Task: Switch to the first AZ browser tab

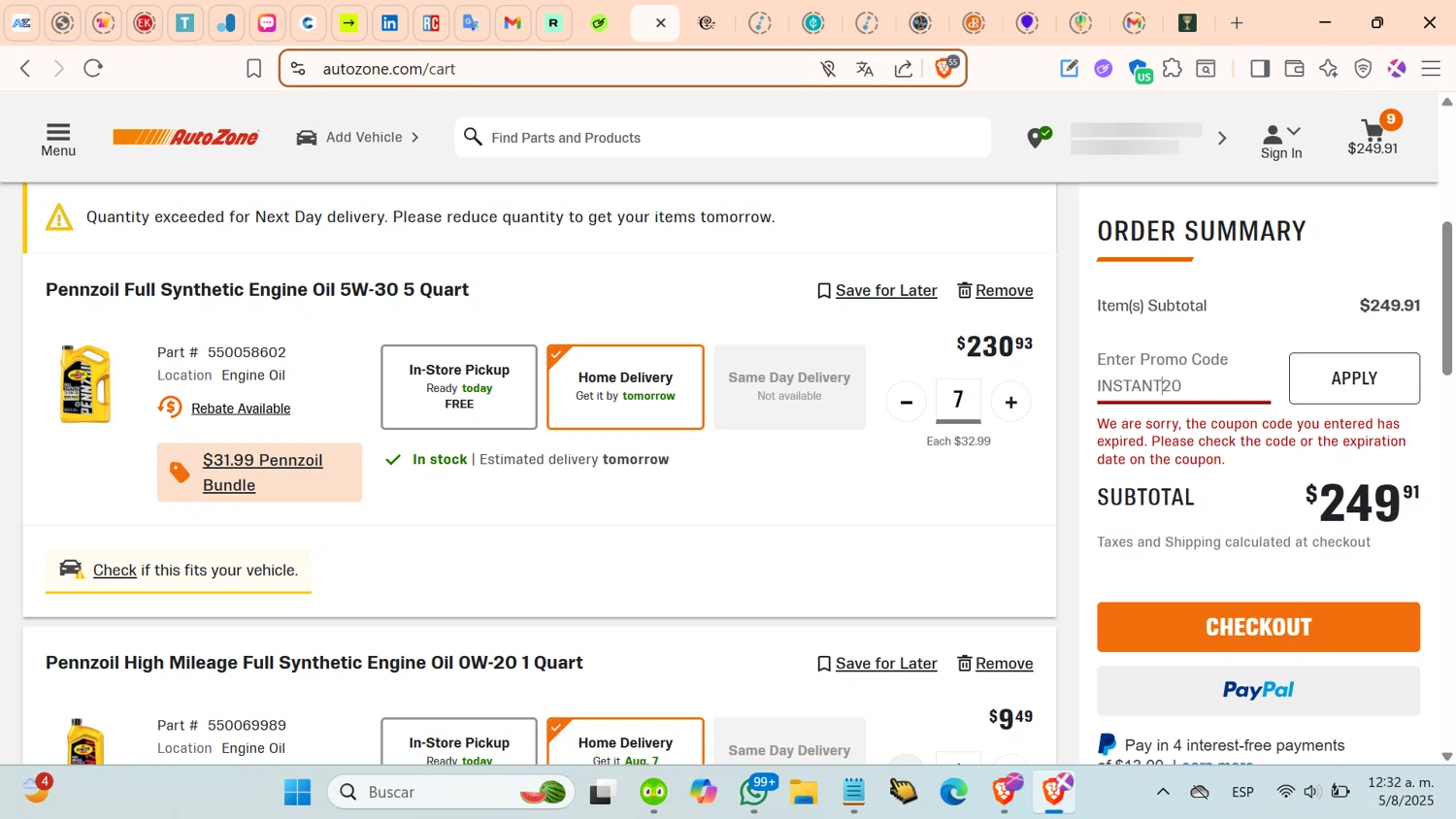Action: [21, 23]
